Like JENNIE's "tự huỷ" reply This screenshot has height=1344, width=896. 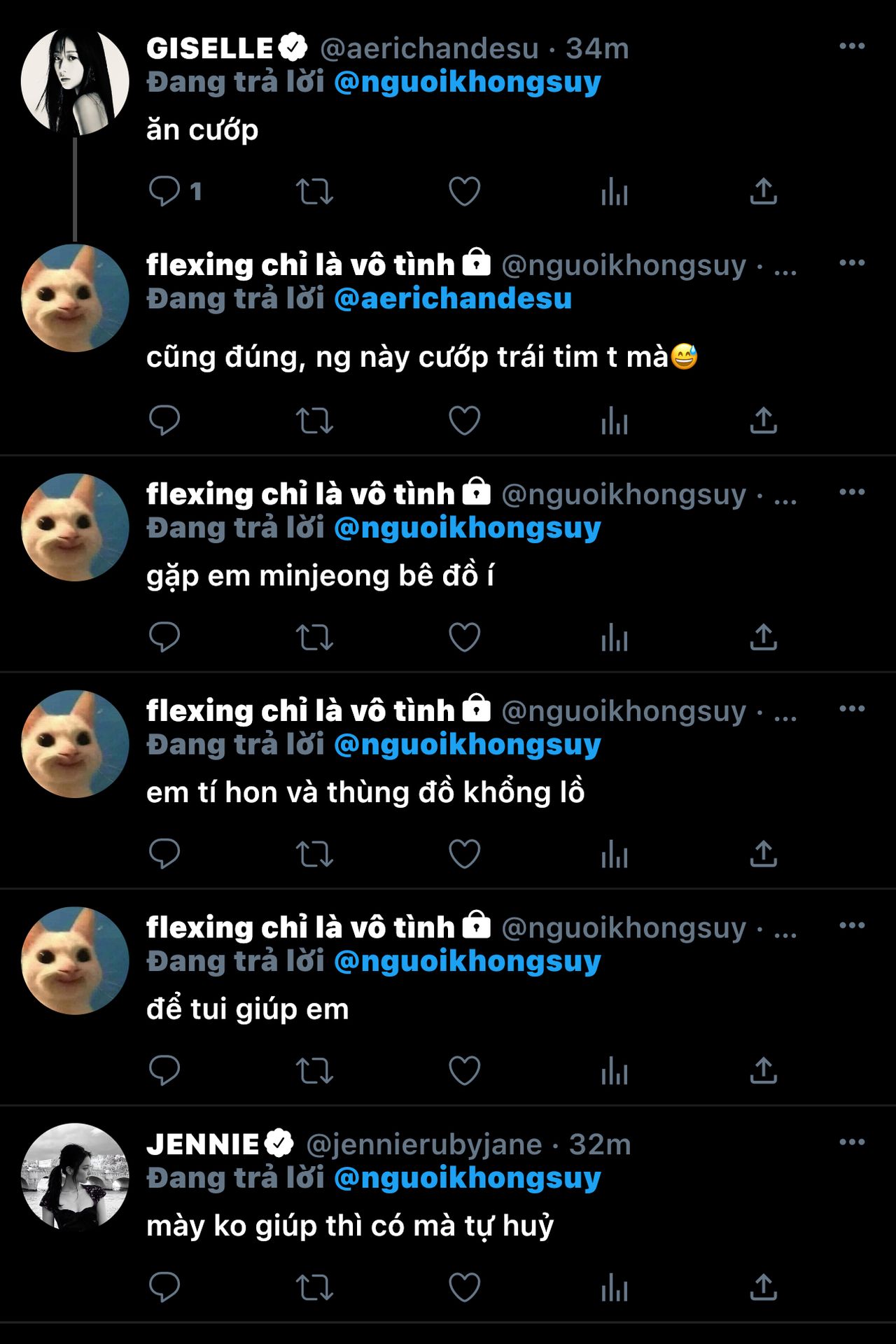[464, 1287]
